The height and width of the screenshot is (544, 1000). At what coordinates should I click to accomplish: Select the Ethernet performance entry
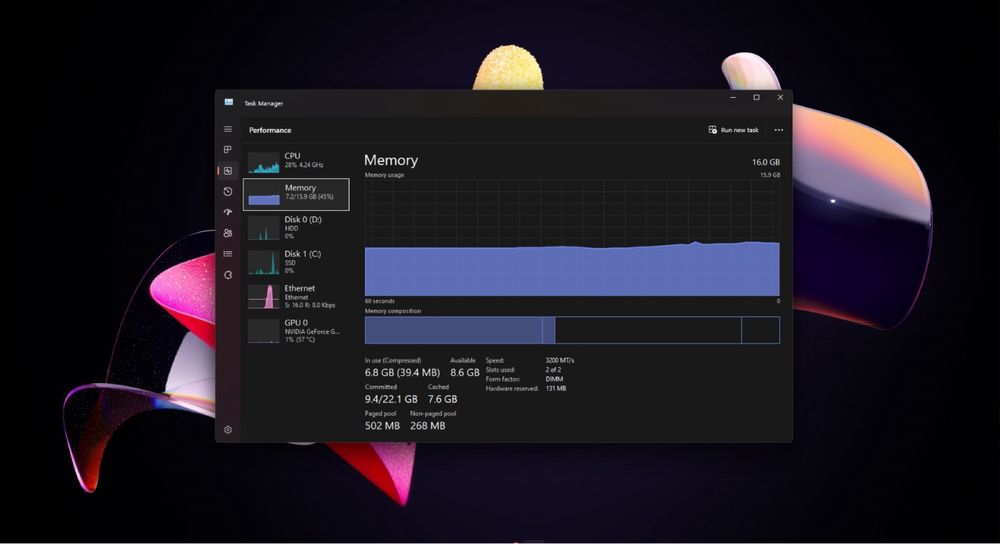pos(296,297)
